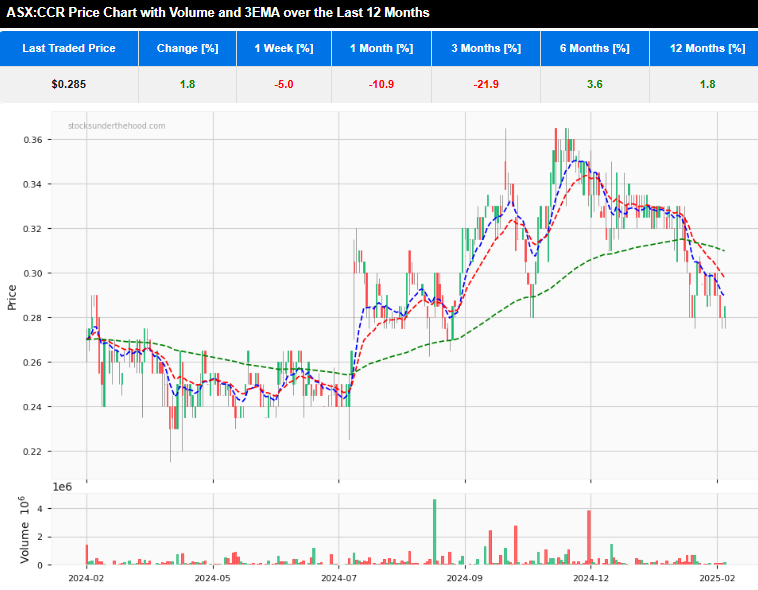
Task: Click the '1 Month [%]' column header
Action: [x=381, y=48]
